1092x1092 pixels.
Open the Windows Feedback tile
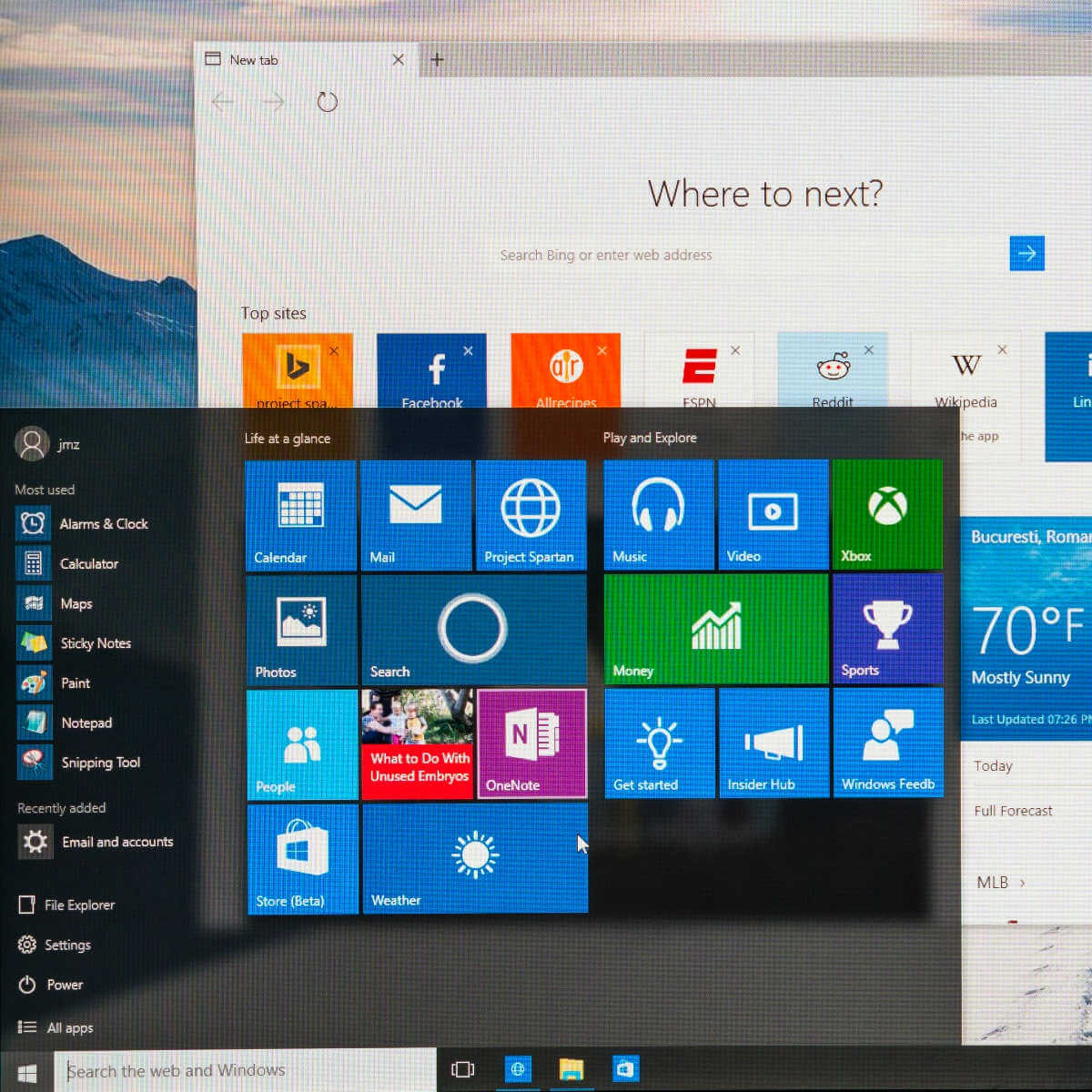click(x=889, y=743)
